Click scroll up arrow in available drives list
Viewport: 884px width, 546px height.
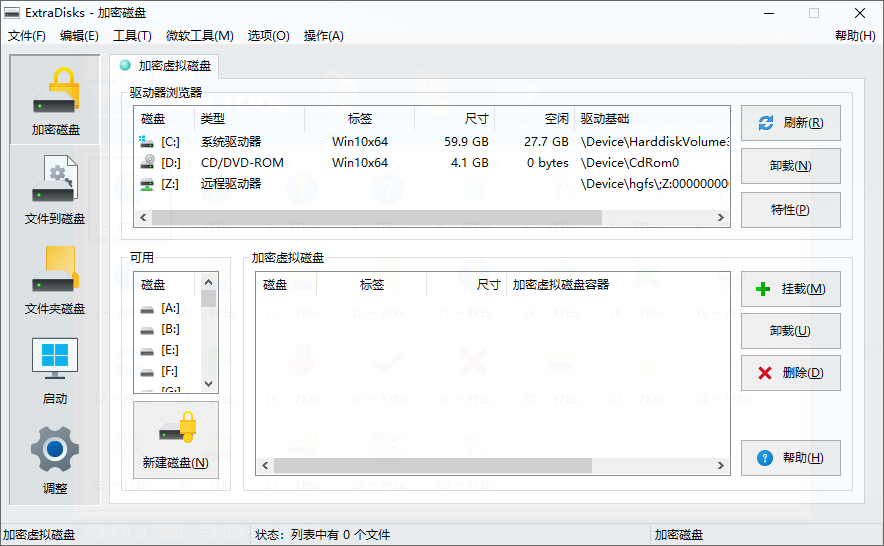209,282
